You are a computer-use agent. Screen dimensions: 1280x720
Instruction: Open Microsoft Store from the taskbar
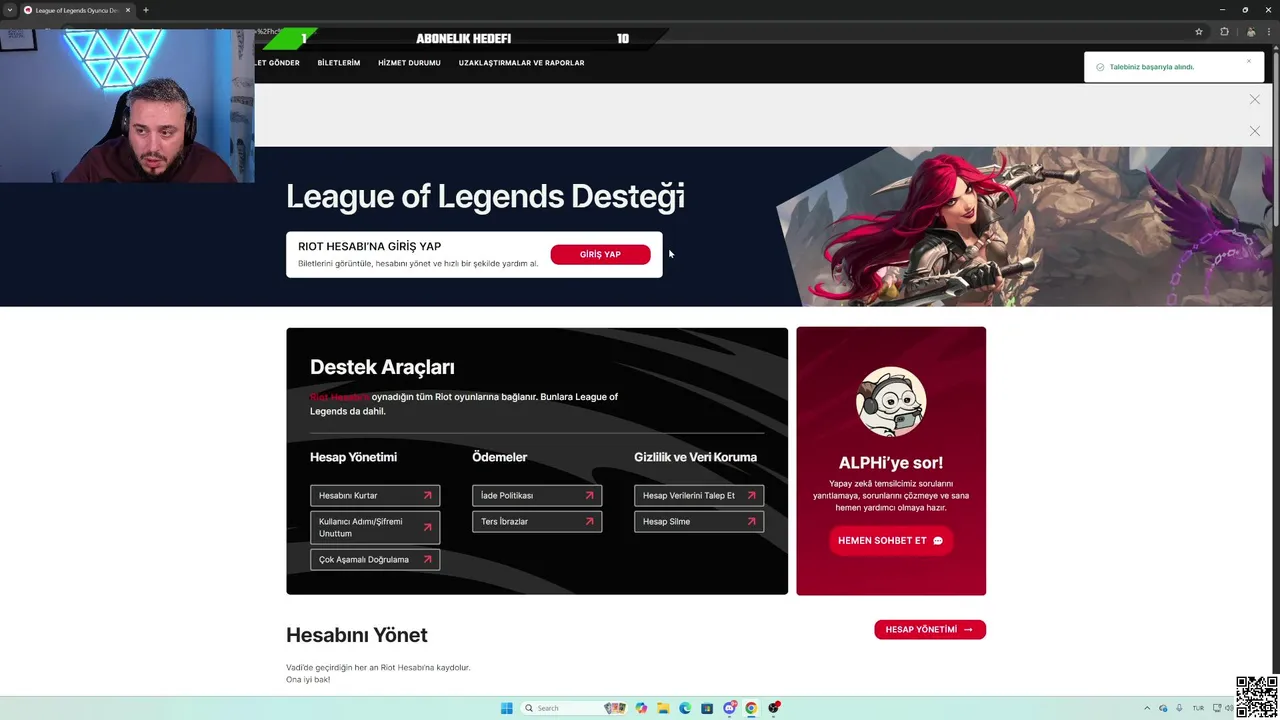707,708
